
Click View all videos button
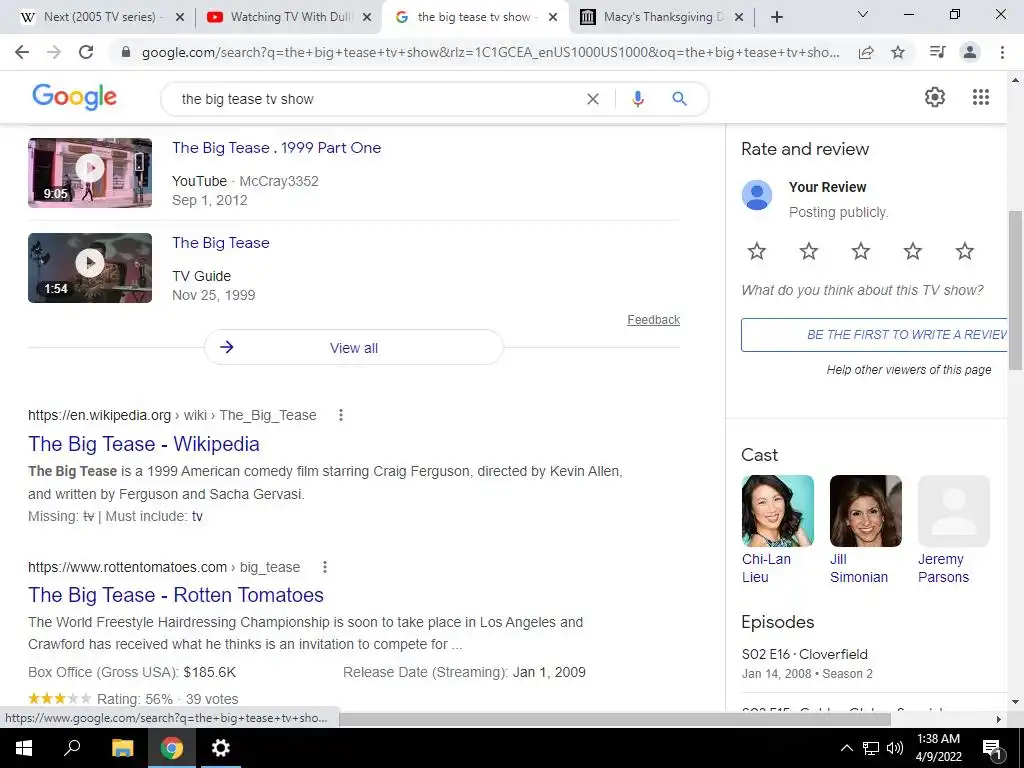click(354, 347)
